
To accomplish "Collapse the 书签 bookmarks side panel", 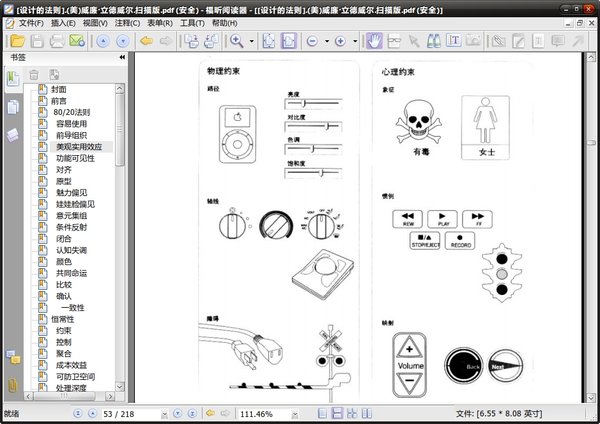I will [122, 58].
